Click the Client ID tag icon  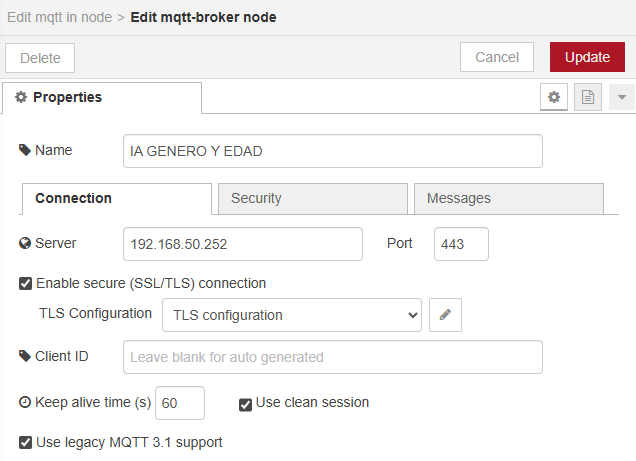25,356
